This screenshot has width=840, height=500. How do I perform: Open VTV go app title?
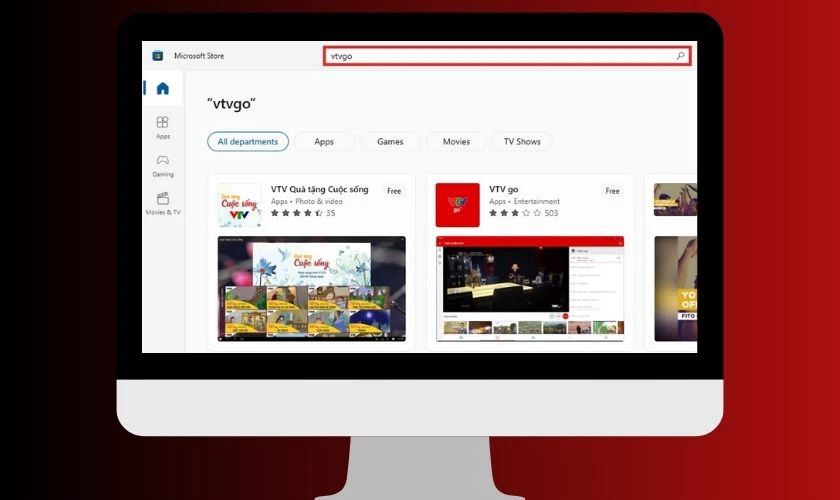504,190
